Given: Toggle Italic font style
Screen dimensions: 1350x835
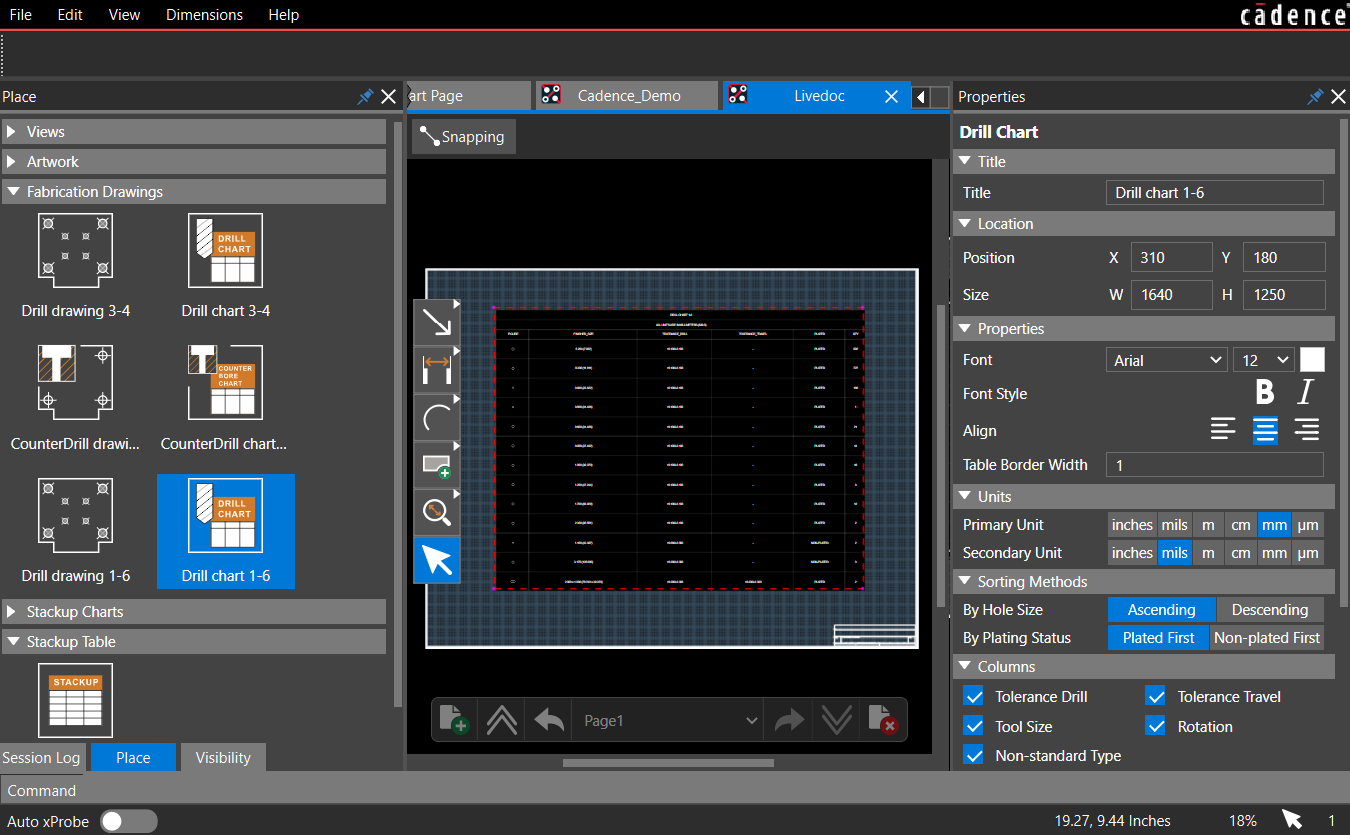Looking at the screenshot, I should [1306, 392].
